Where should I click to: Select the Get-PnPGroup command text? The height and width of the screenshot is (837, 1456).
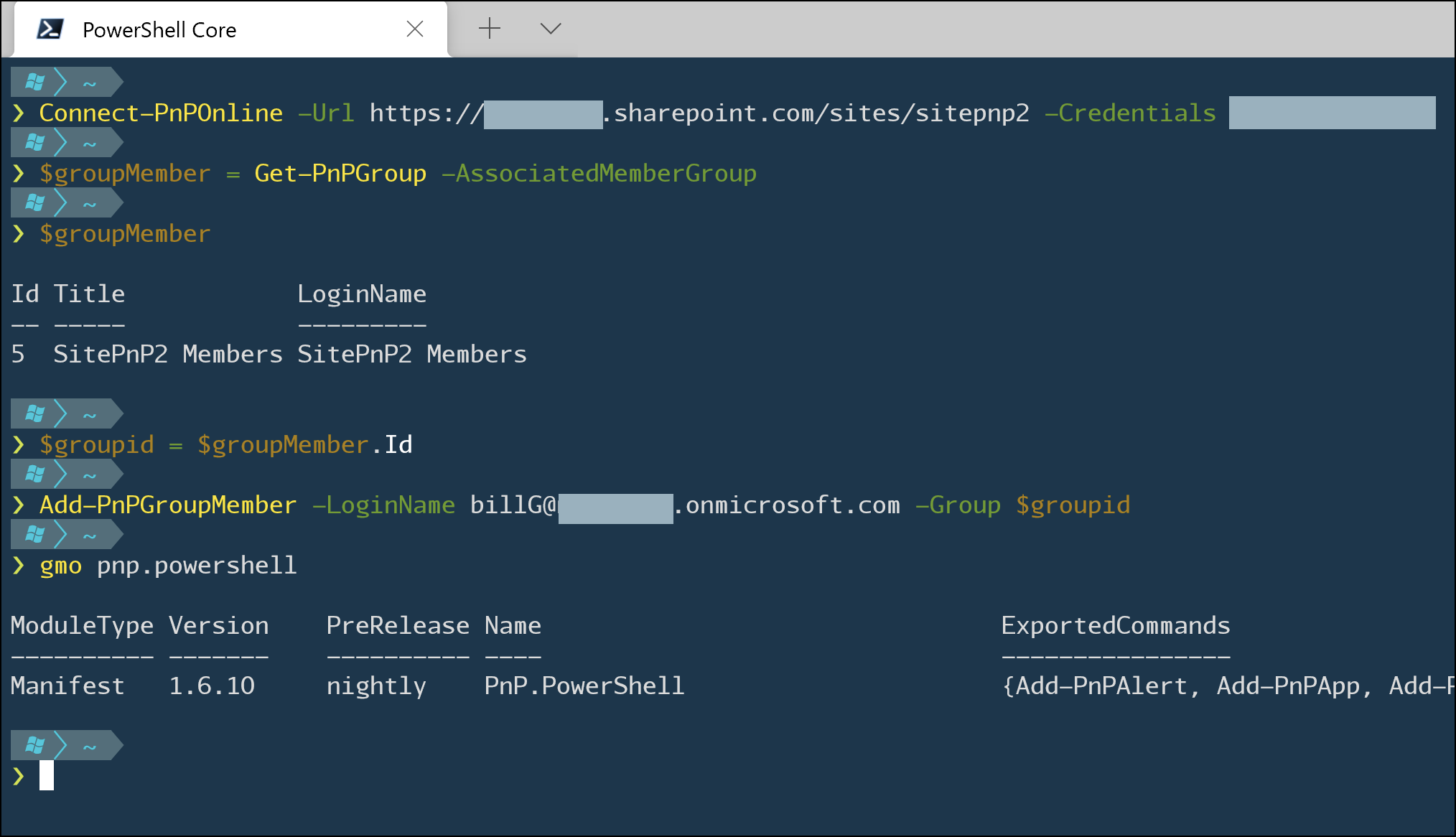pyautogui.click(x=340, y=172)
